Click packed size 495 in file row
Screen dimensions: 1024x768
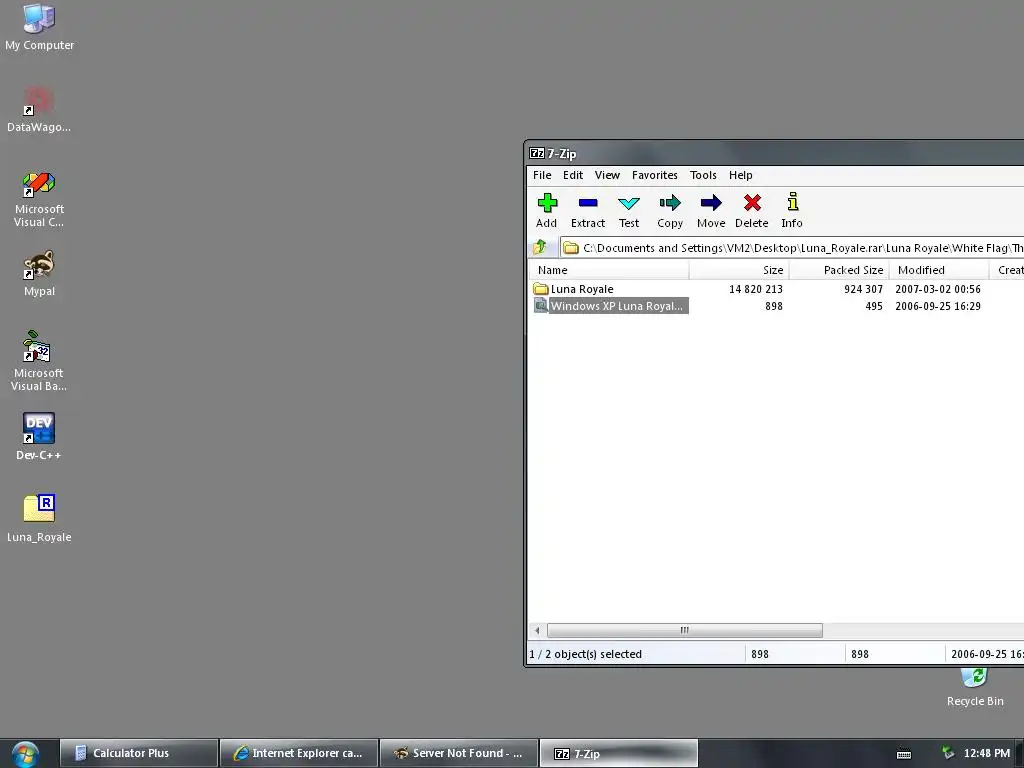tap(874, 306)
